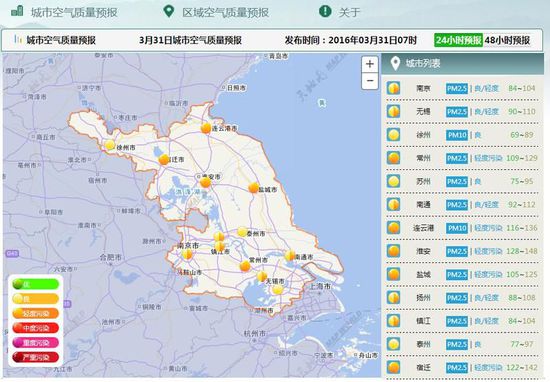Click the air quality icon in the 扬州 list row
The image size is (550, 382).
[394, 297]
